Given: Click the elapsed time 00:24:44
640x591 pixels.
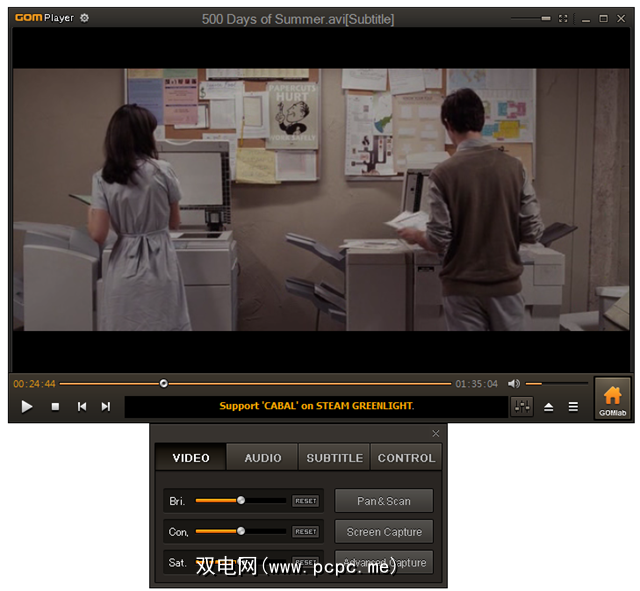Looking at the screenshot, I should tap(34, 384).
